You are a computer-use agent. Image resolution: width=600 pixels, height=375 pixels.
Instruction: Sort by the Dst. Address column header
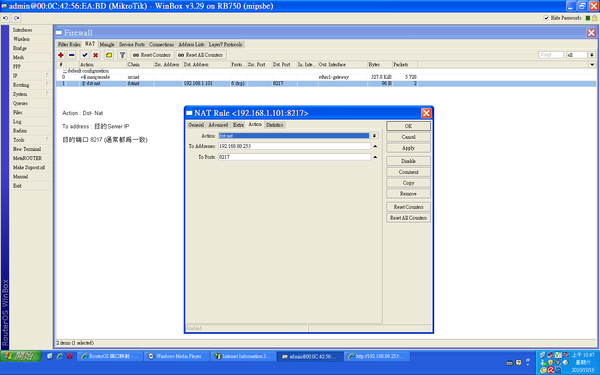coord(206,65)
